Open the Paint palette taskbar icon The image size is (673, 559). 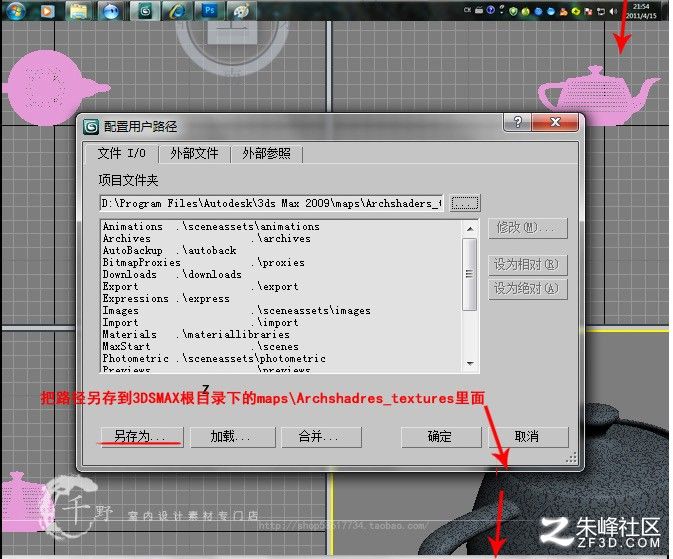[x=242, y=11]
